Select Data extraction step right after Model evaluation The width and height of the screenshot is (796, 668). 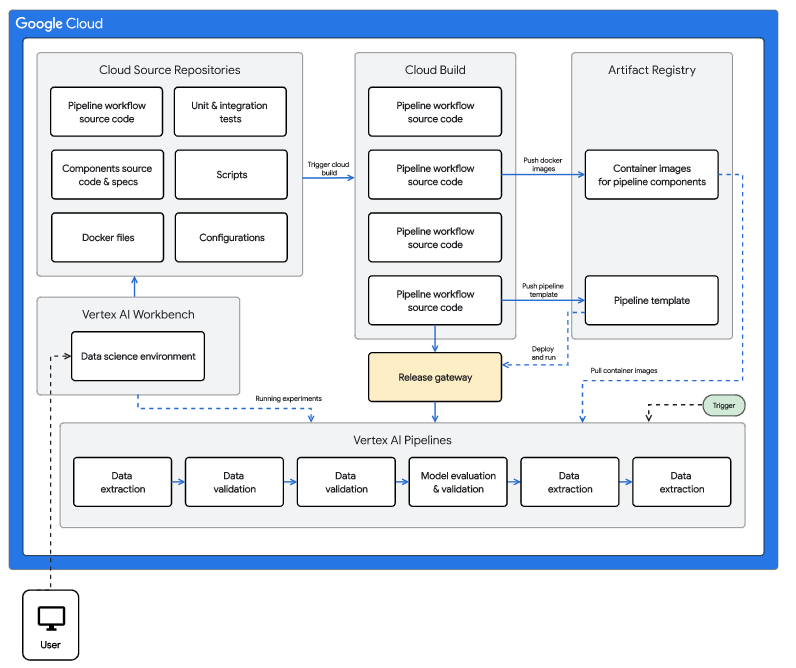pos(570,482)
